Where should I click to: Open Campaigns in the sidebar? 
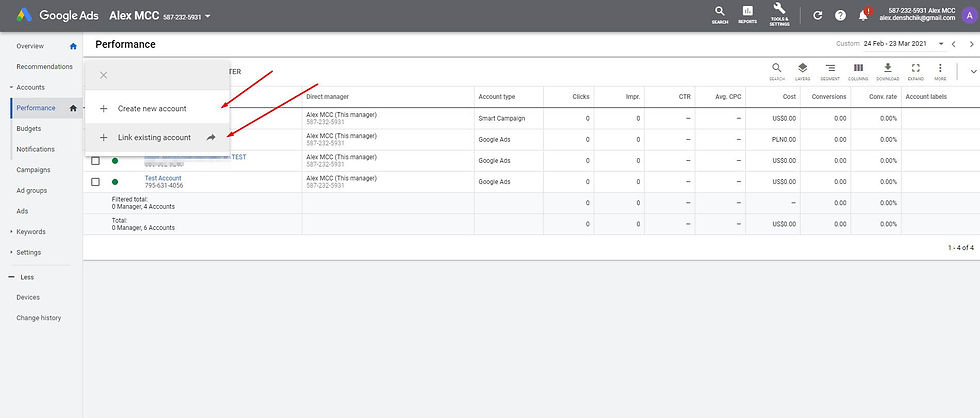pos(33,170)
